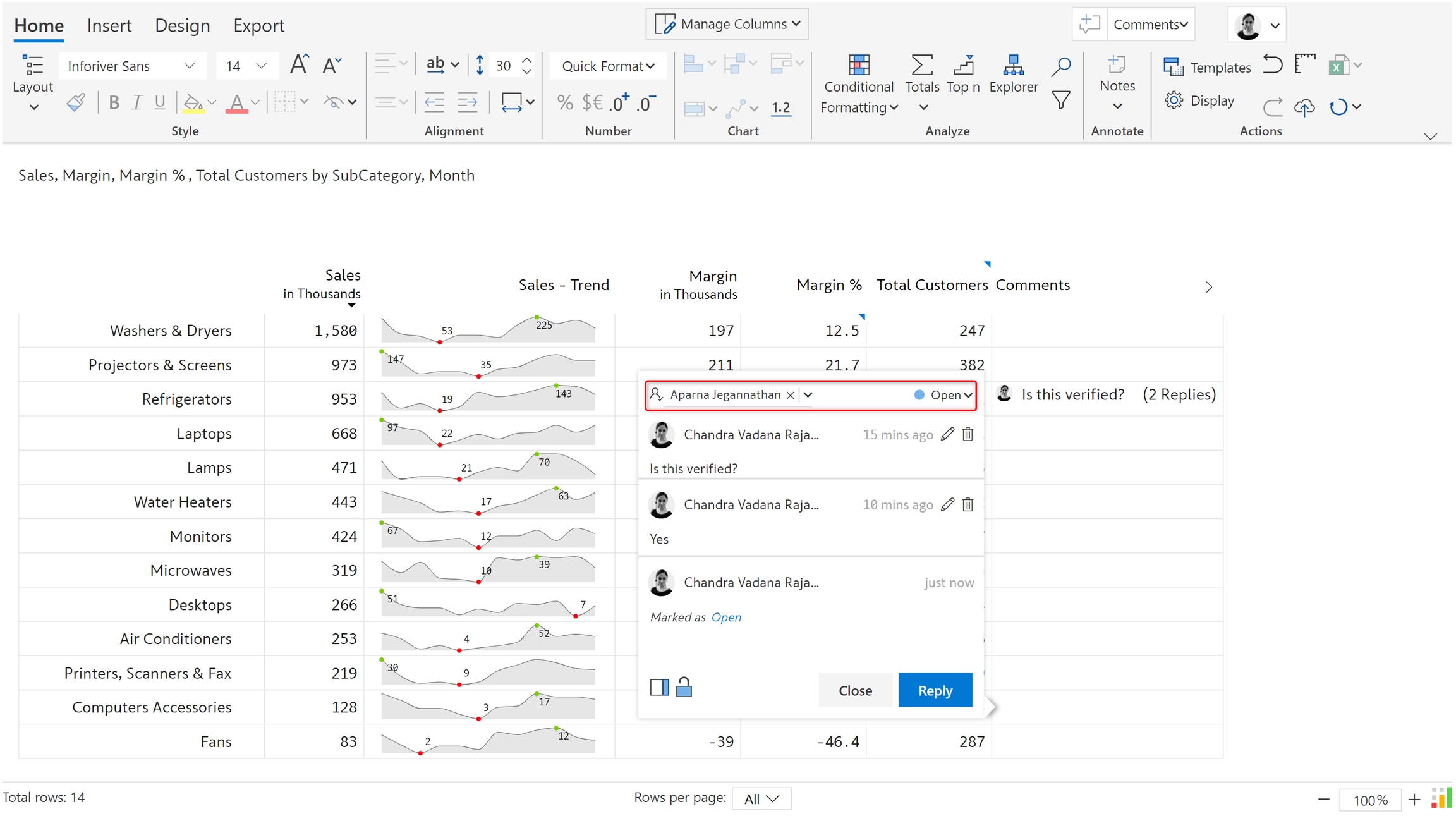This screenshot has height=816, width=1456.
Task: Click the format painter icon
Action: point(76,102)
